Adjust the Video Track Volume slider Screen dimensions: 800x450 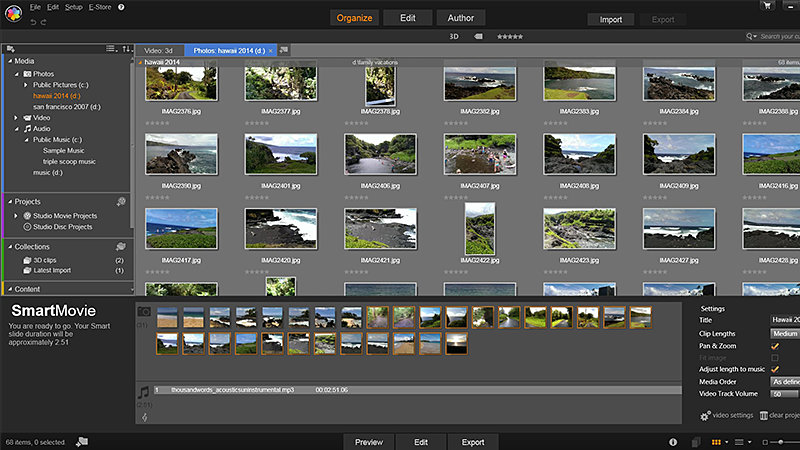point(784,394)
